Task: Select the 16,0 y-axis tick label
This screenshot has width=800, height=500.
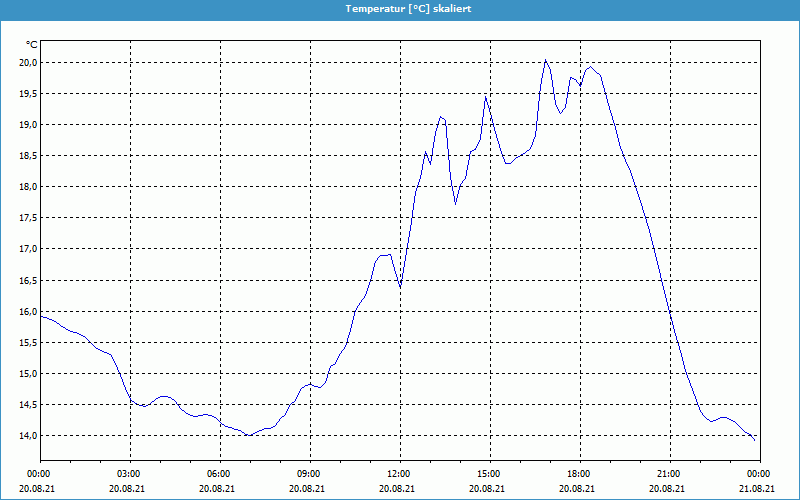Action: (27, 312)
